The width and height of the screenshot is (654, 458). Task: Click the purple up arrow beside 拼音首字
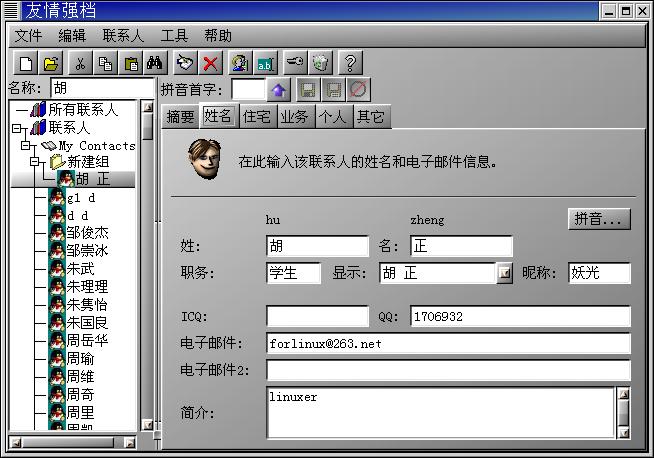(x=279, y=90)
